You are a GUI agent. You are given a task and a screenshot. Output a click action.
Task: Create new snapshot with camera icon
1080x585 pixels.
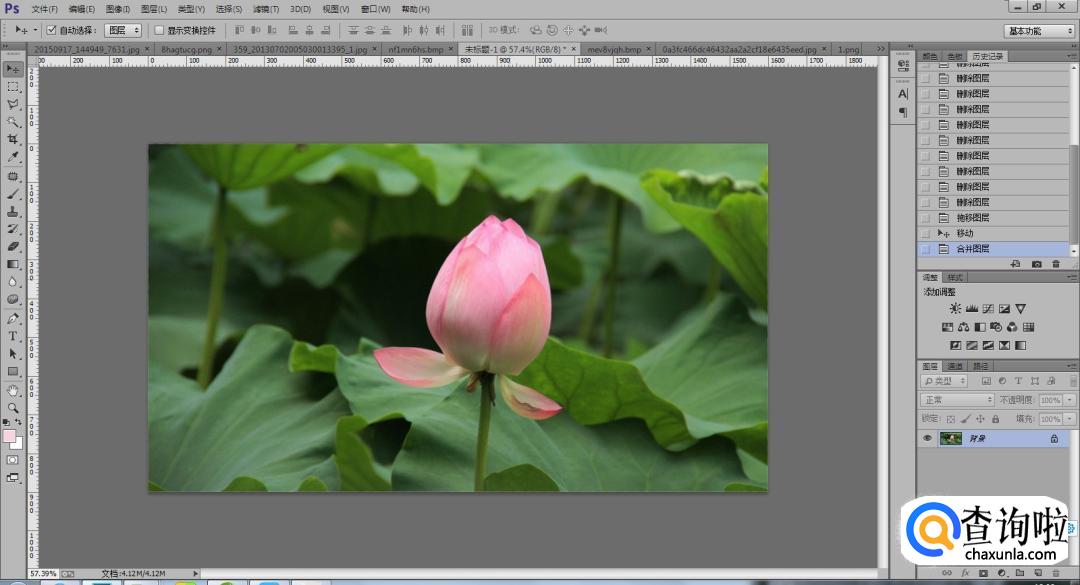(x=1036, y=264)
